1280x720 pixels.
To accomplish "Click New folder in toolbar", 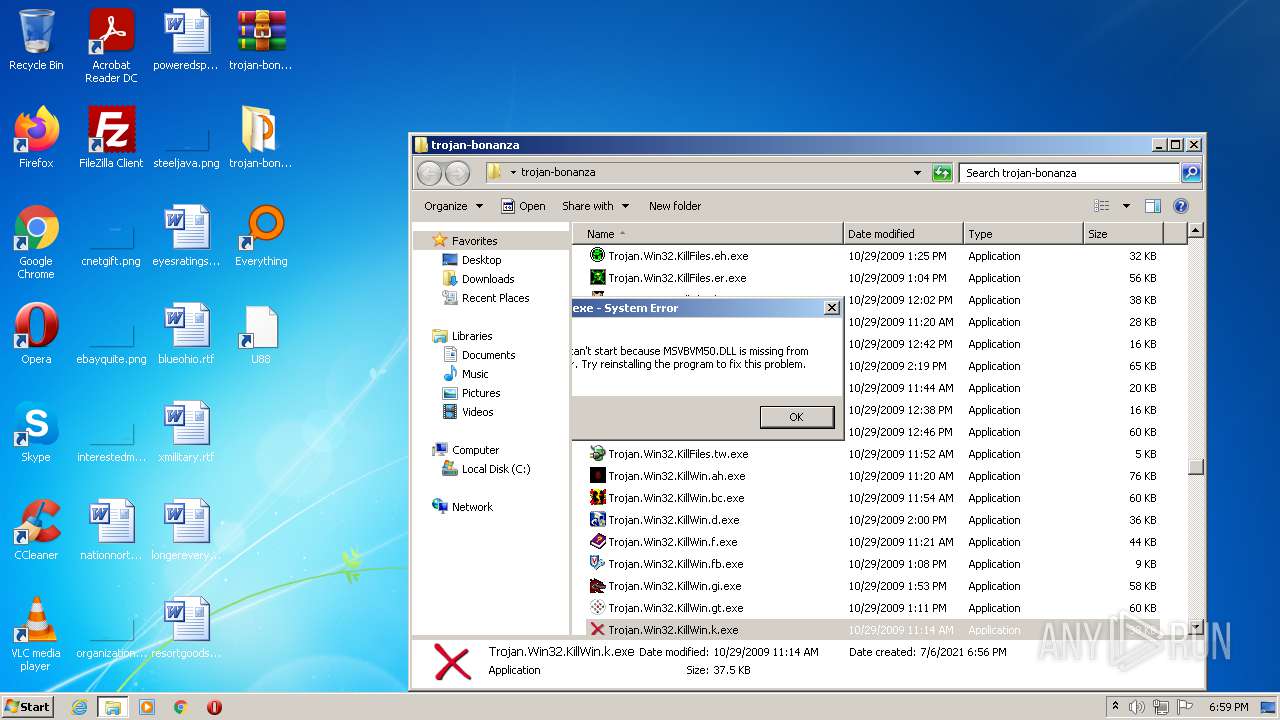I will (x=675, y=206).
